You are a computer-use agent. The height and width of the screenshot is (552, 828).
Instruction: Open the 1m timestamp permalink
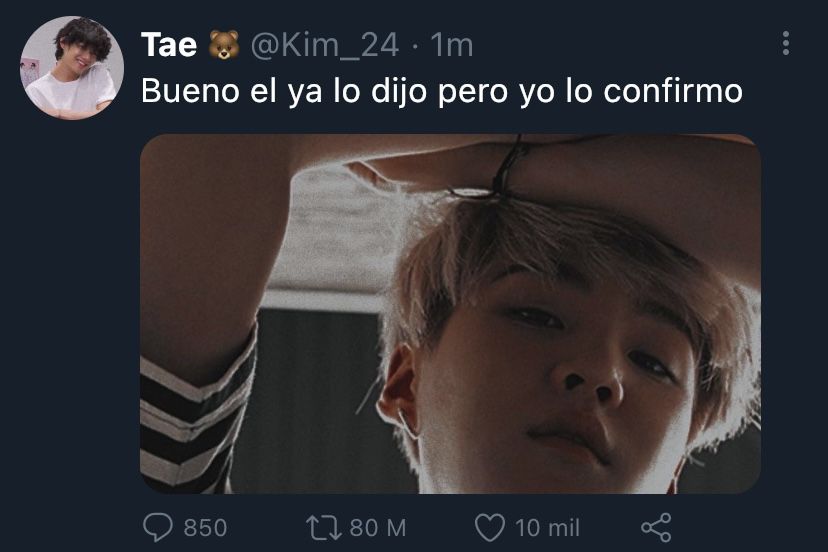451,45
